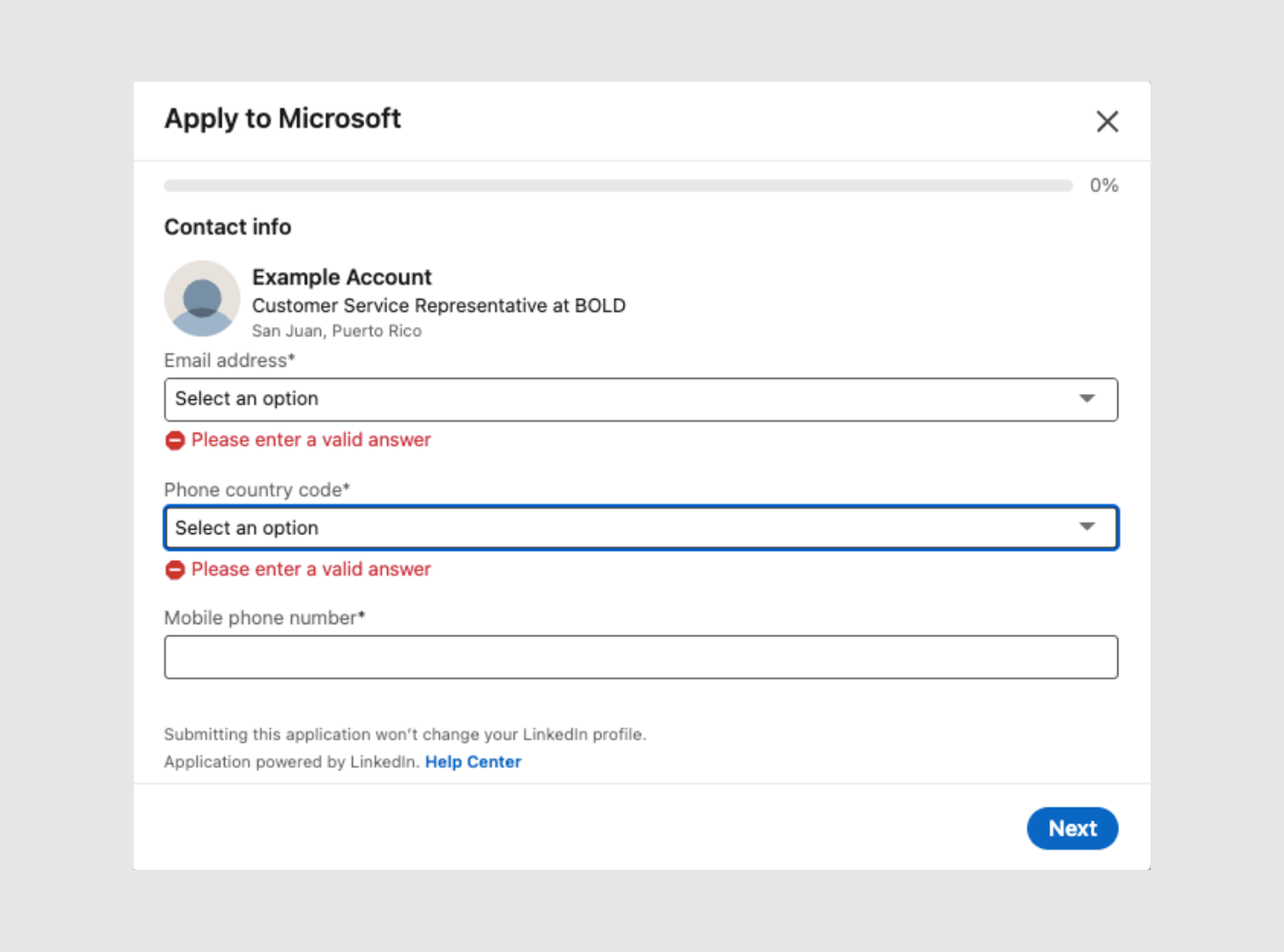Click the Next button
1284x952 pixels.
tap(1072, 829)
